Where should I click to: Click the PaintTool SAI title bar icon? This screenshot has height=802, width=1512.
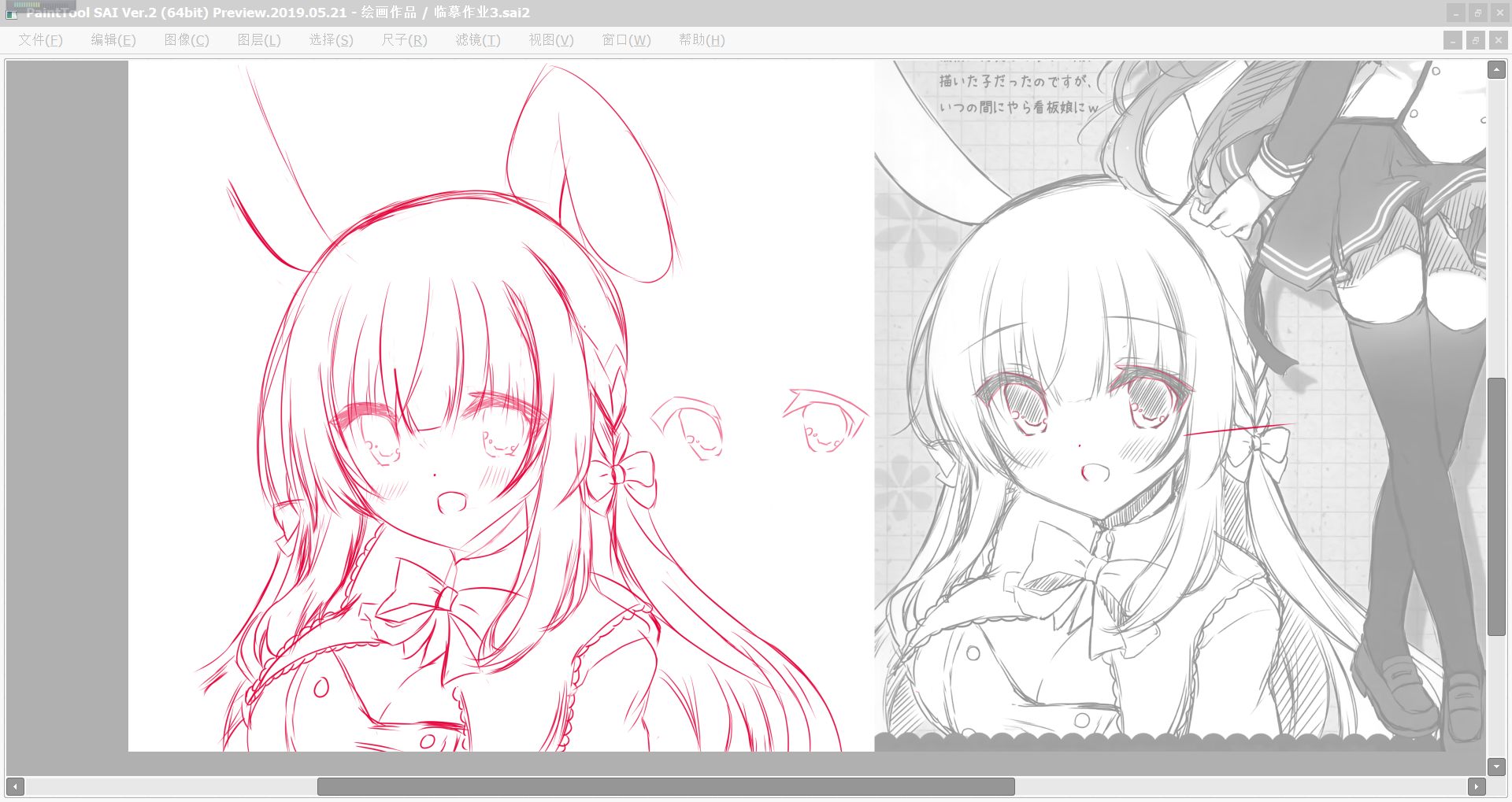[12, 13]
